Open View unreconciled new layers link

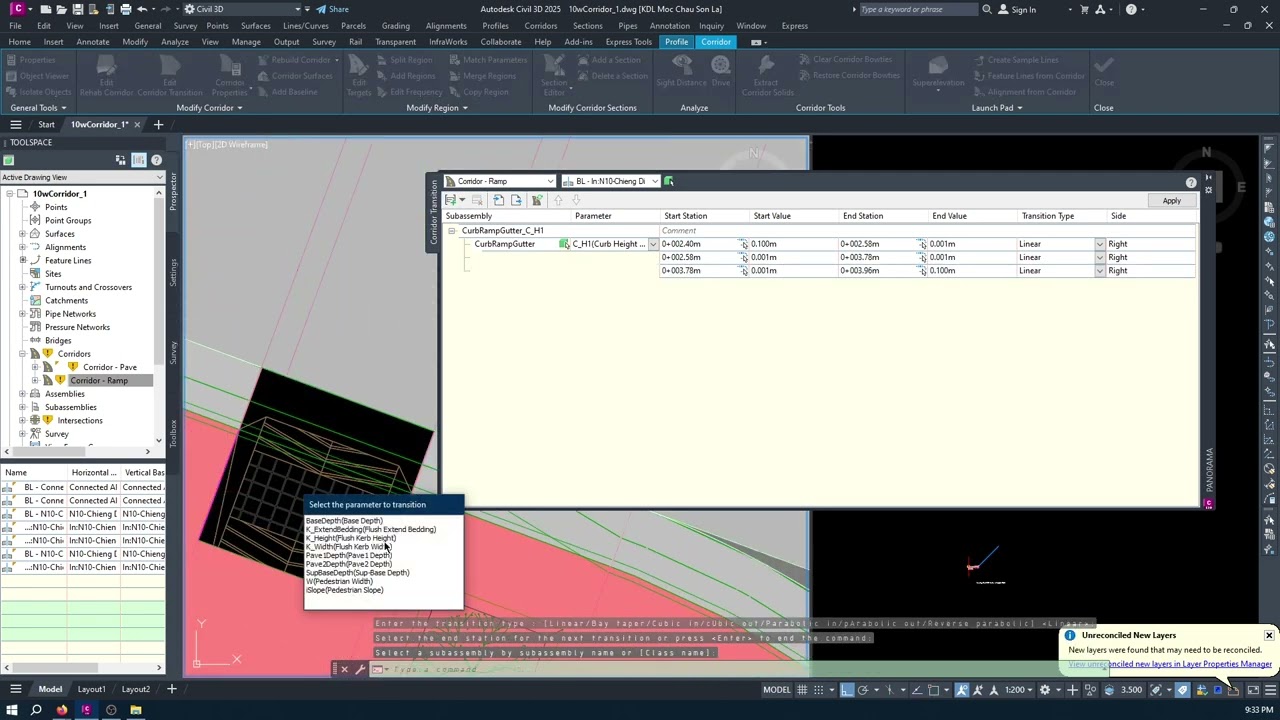point(1170,664)
